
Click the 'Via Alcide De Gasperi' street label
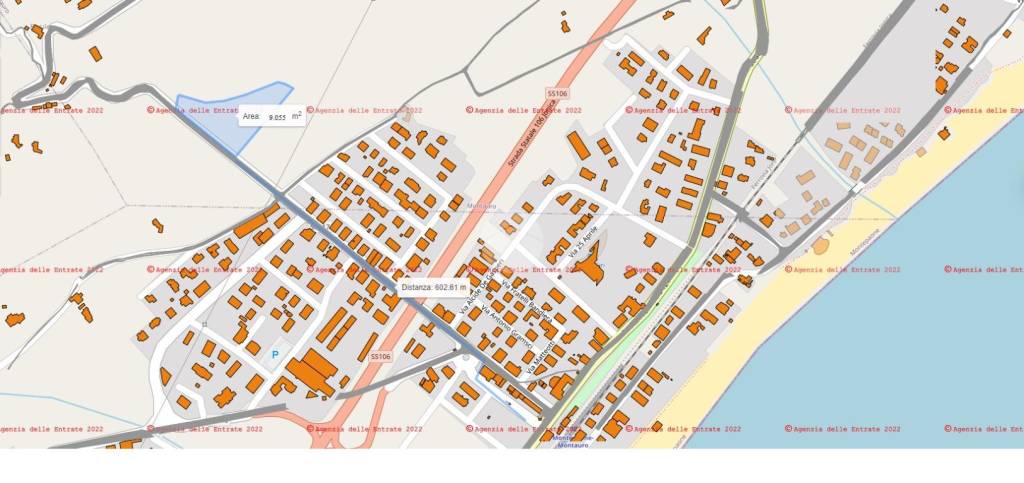pyautogui.click(x=482, y=285)
